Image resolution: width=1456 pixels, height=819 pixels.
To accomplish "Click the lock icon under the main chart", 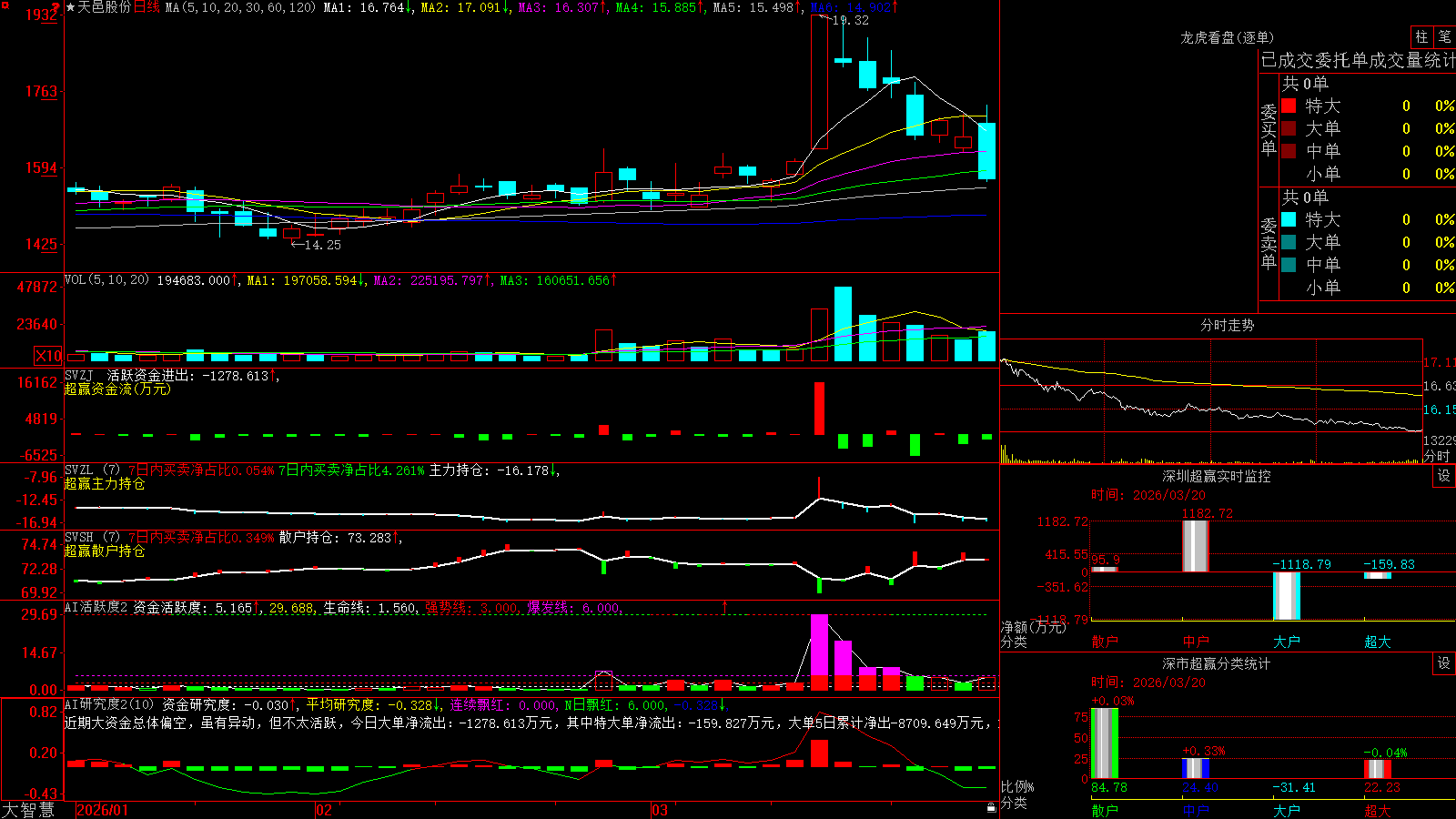I will click(992, 807).
